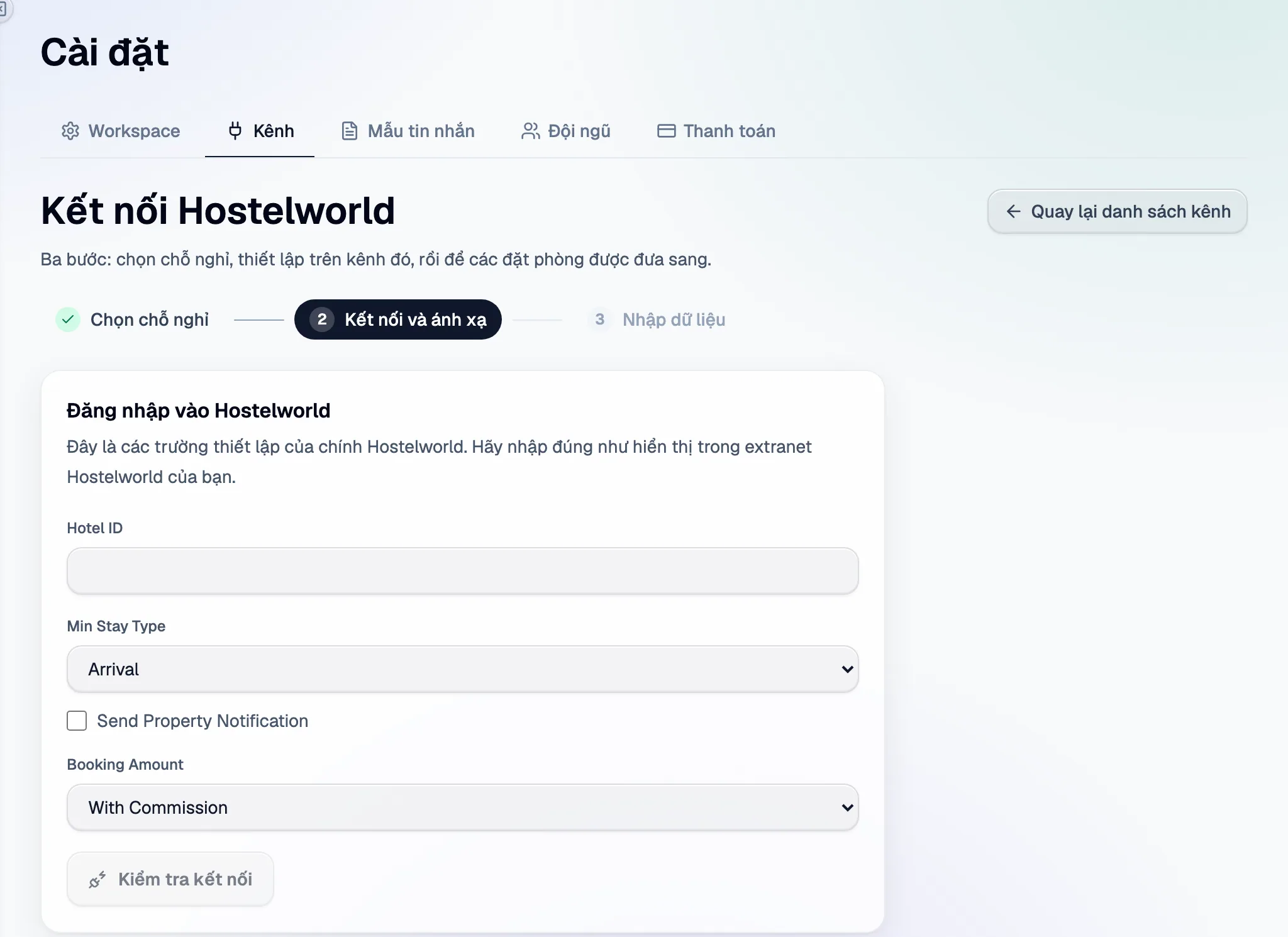
Task: Click the Kết nối Hostelworld title
Action: 218,211
